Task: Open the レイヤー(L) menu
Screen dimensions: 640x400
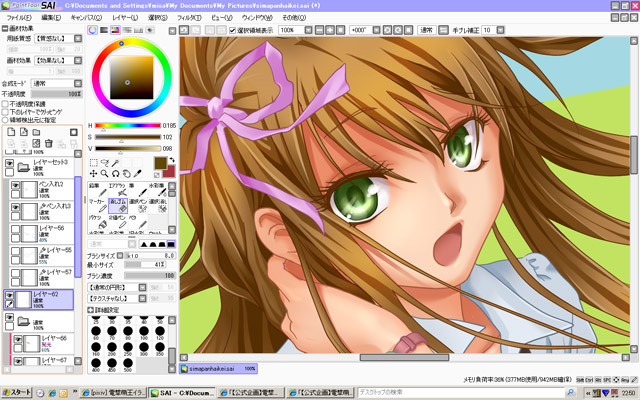Action: [x=125, y=18]
